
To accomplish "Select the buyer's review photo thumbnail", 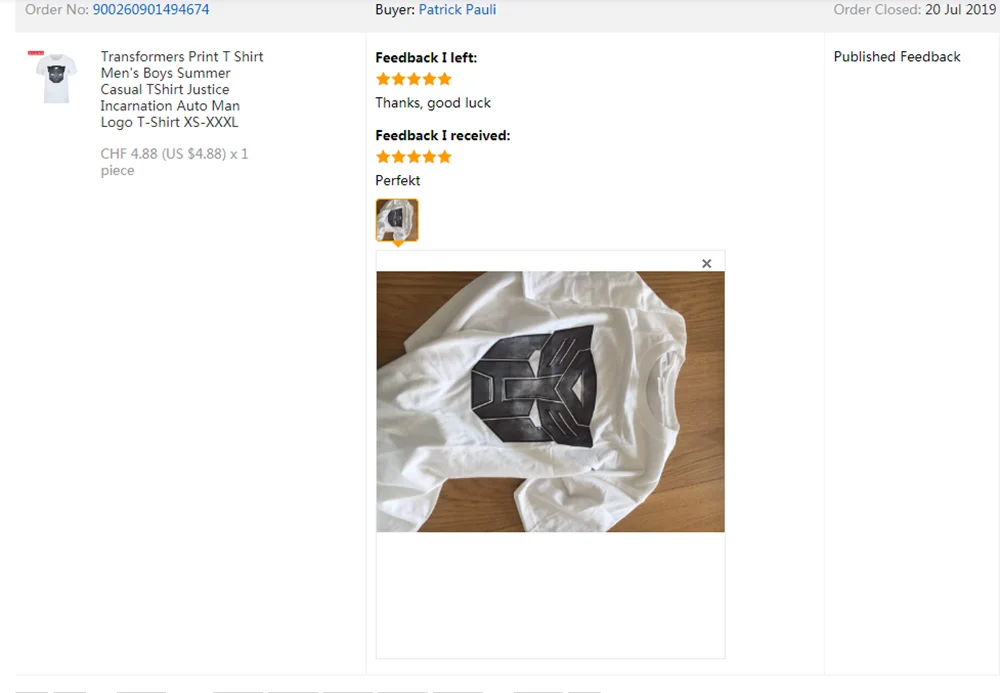I will pos(397,220).
